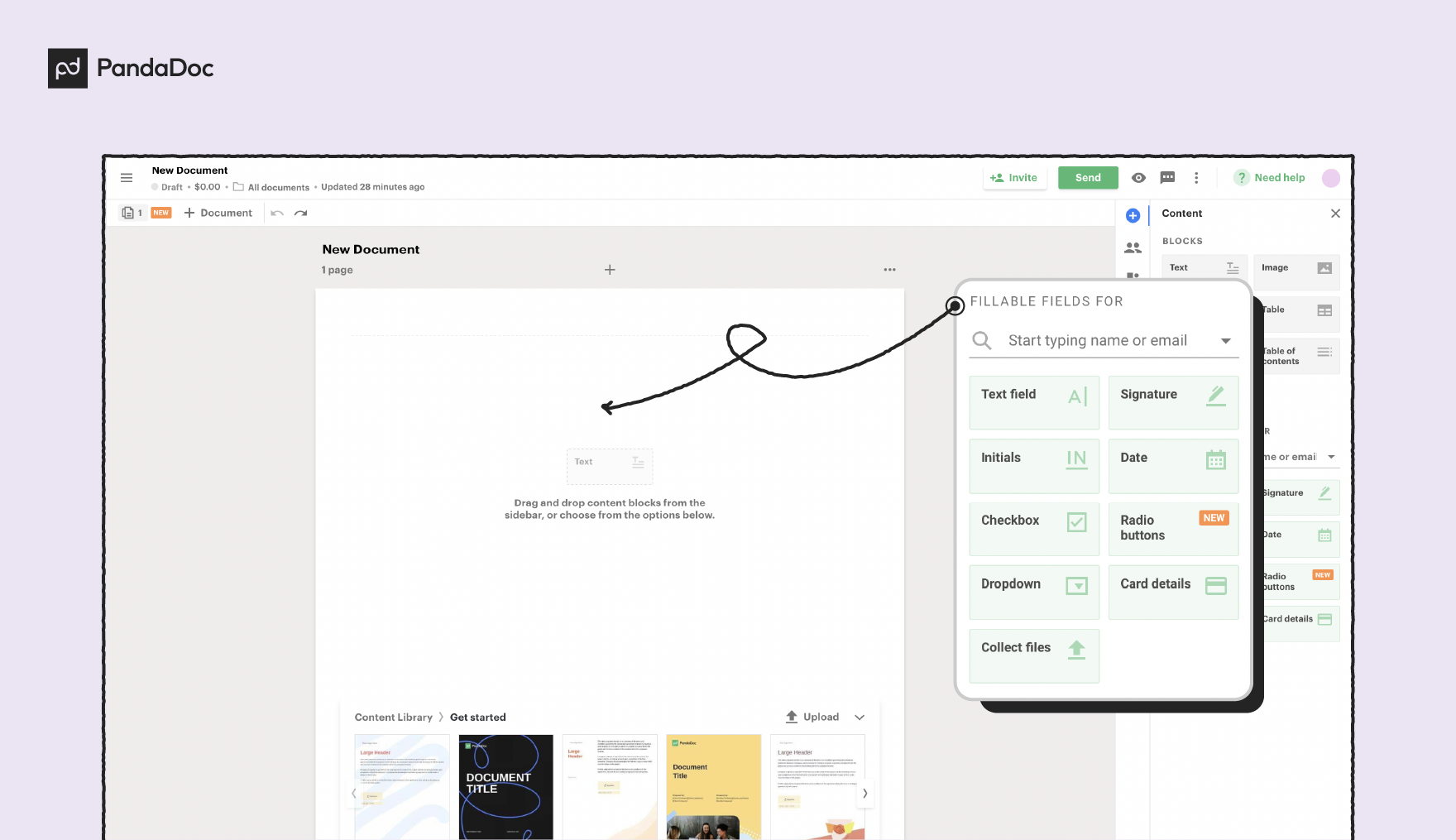This screenshot has width=1456, height=840.
Task: Open the hamburger navigation menu
Action: point(126,177)
